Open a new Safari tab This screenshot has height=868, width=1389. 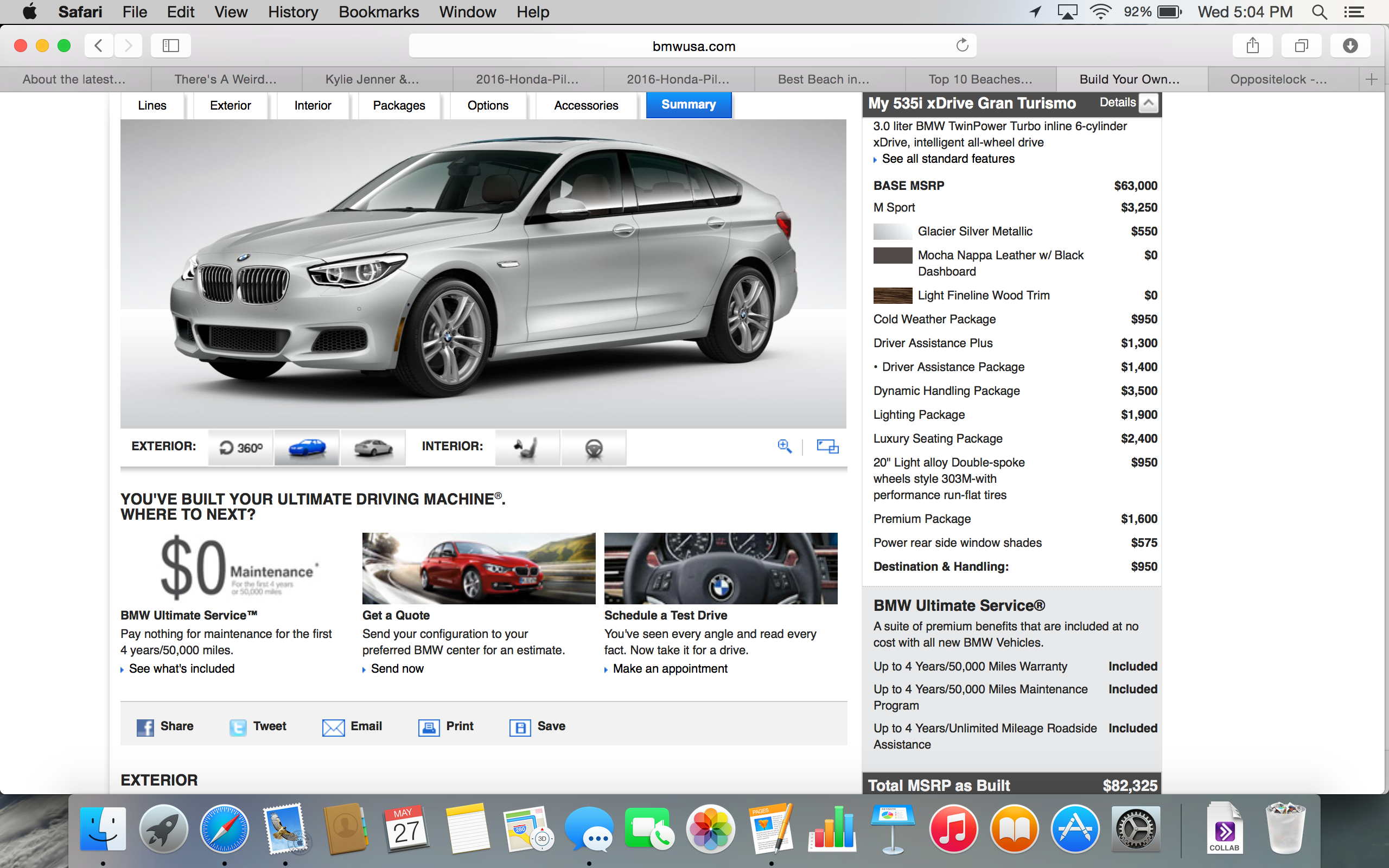tap(1372, 79)
